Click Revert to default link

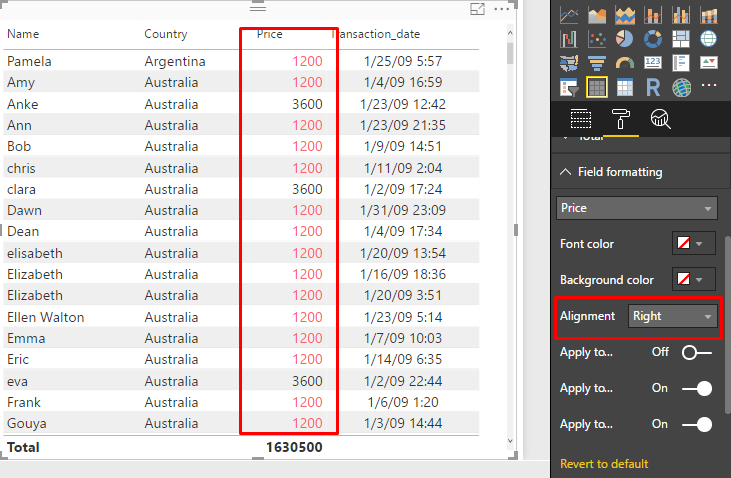(x=604, y=464)
